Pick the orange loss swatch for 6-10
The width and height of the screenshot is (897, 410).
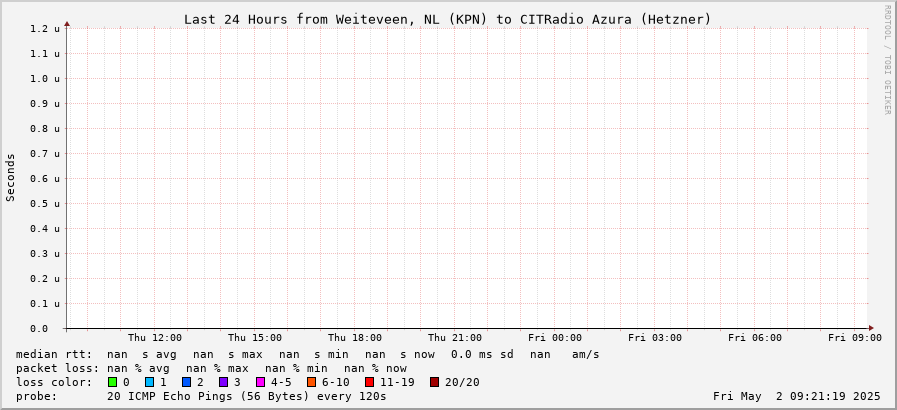pos(311,382)
